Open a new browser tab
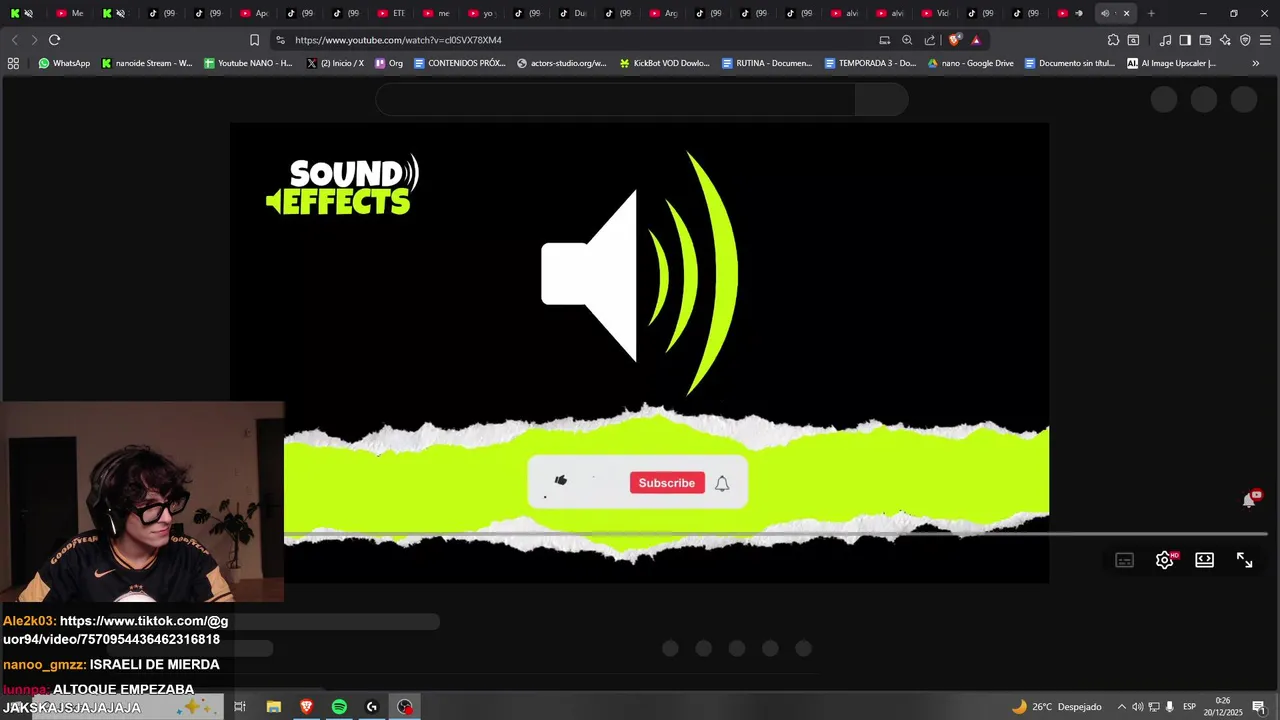Image resolution: width=1280 pixels, height=720 pixels. pyautogui.click(x=1151, y=13)
